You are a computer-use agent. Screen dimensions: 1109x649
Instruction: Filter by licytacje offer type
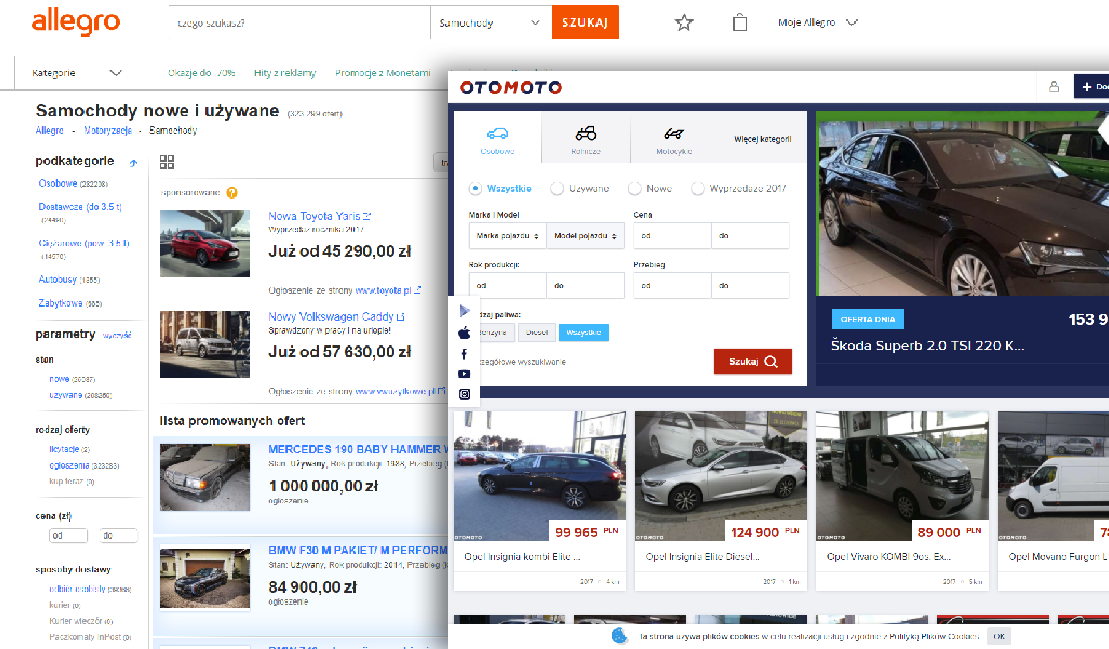64,449
